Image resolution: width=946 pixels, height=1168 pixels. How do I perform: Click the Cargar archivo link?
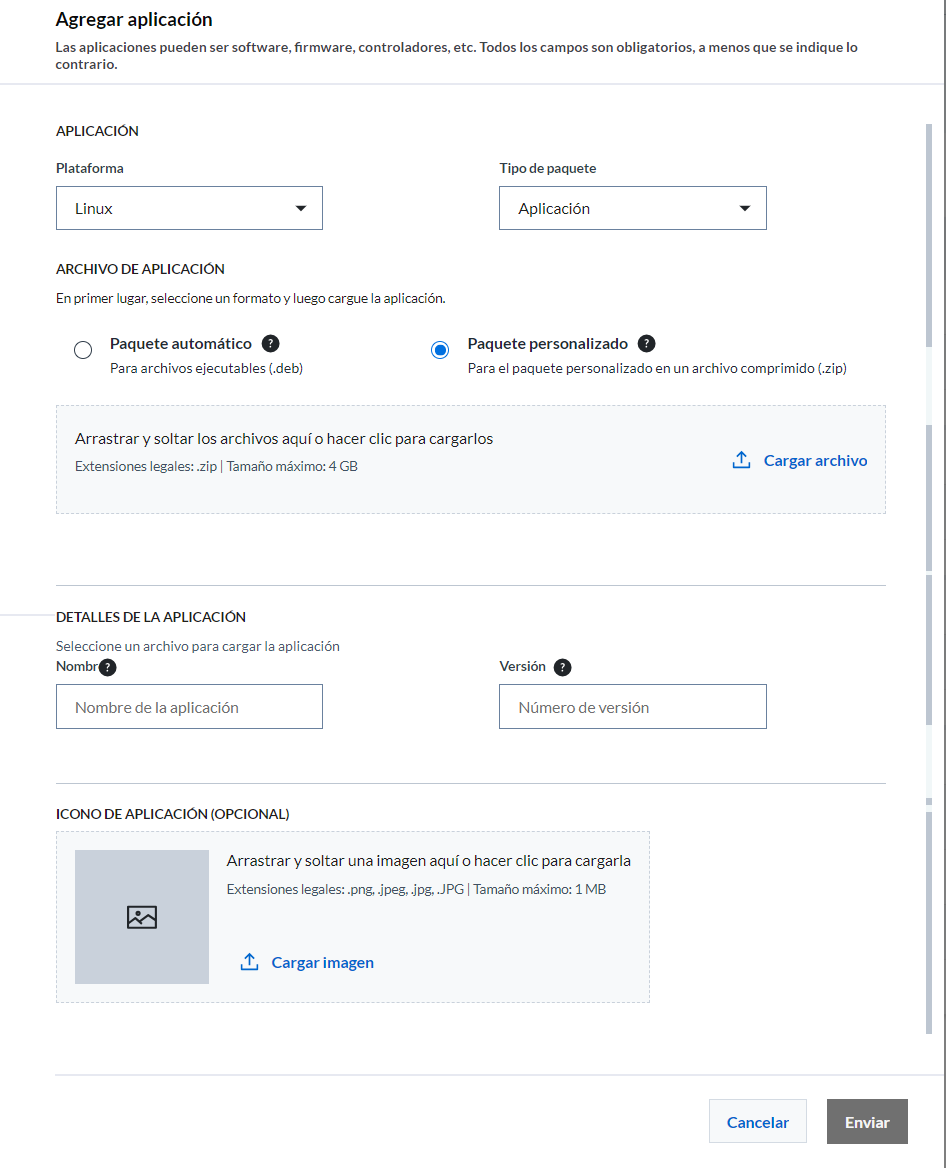[815, 460]
